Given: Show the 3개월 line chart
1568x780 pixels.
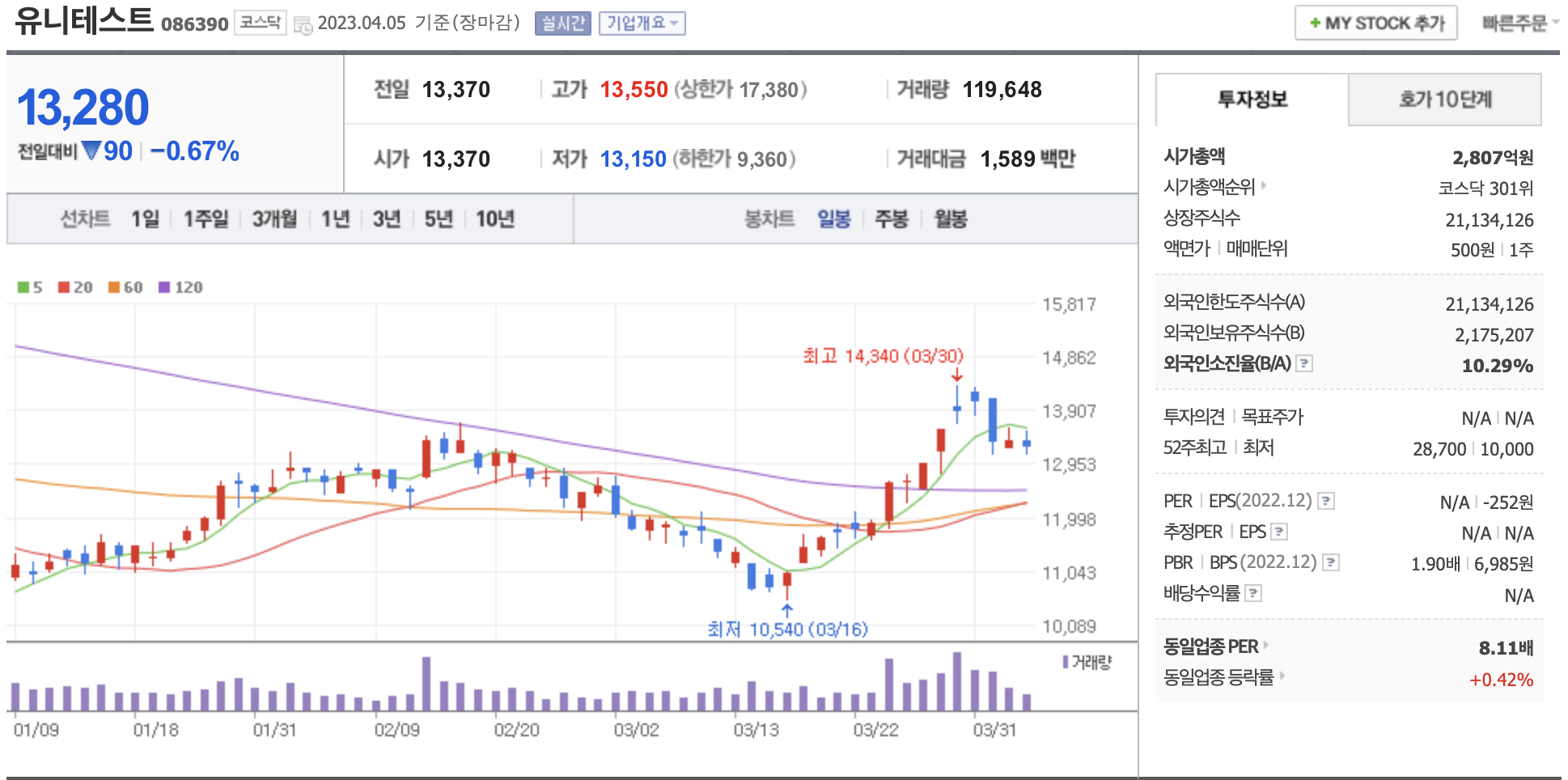Looking at the screenshot, I should point(274,219).
